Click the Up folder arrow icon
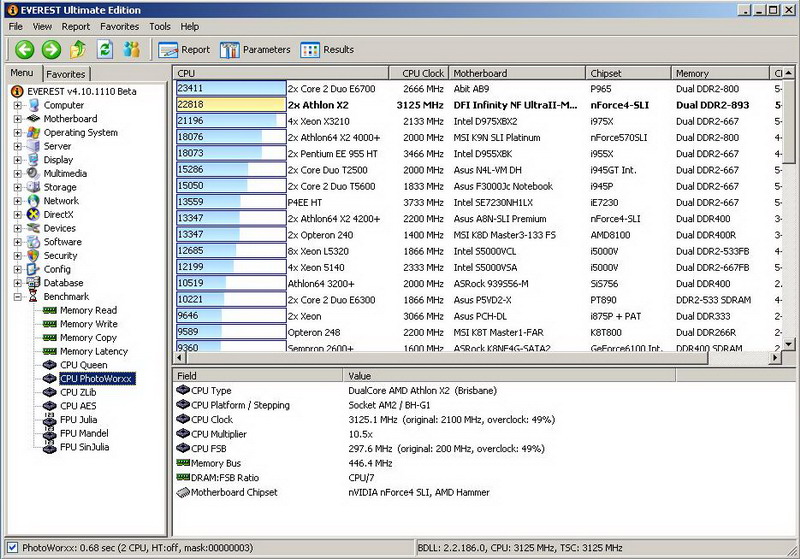800x559 pixels. (78, 49)
